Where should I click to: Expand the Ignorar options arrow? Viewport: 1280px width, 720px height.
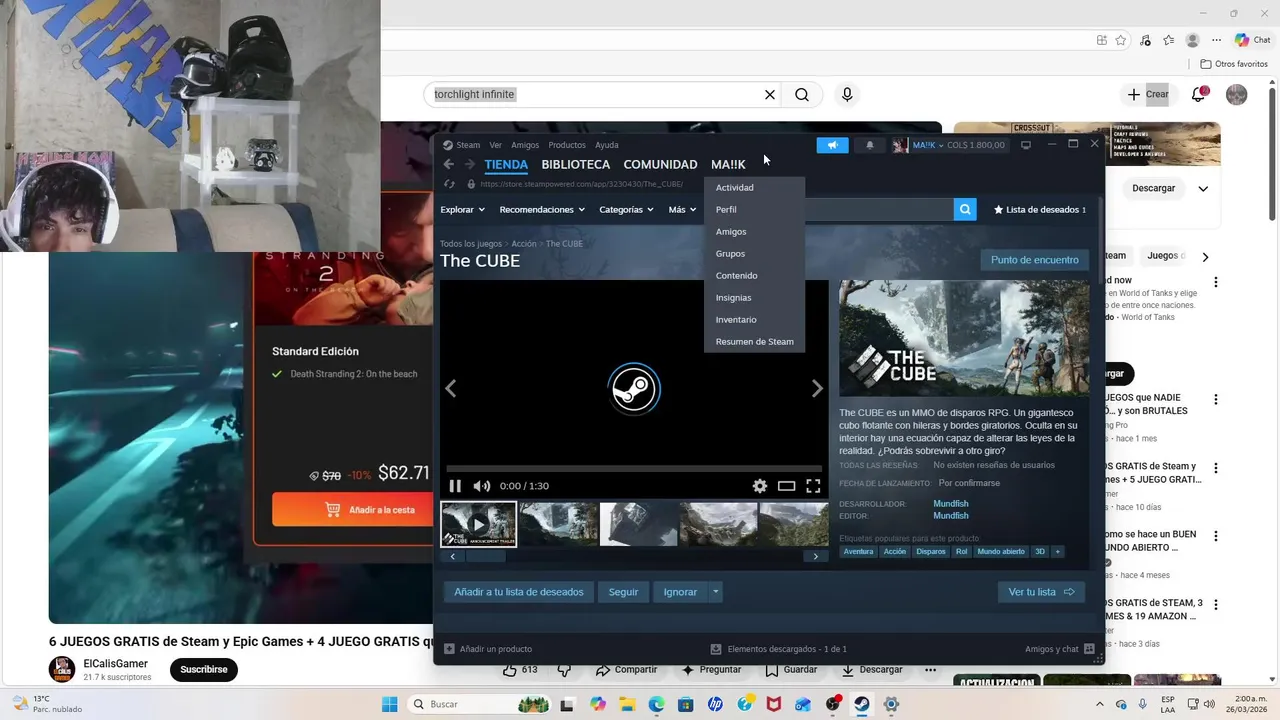715,592
